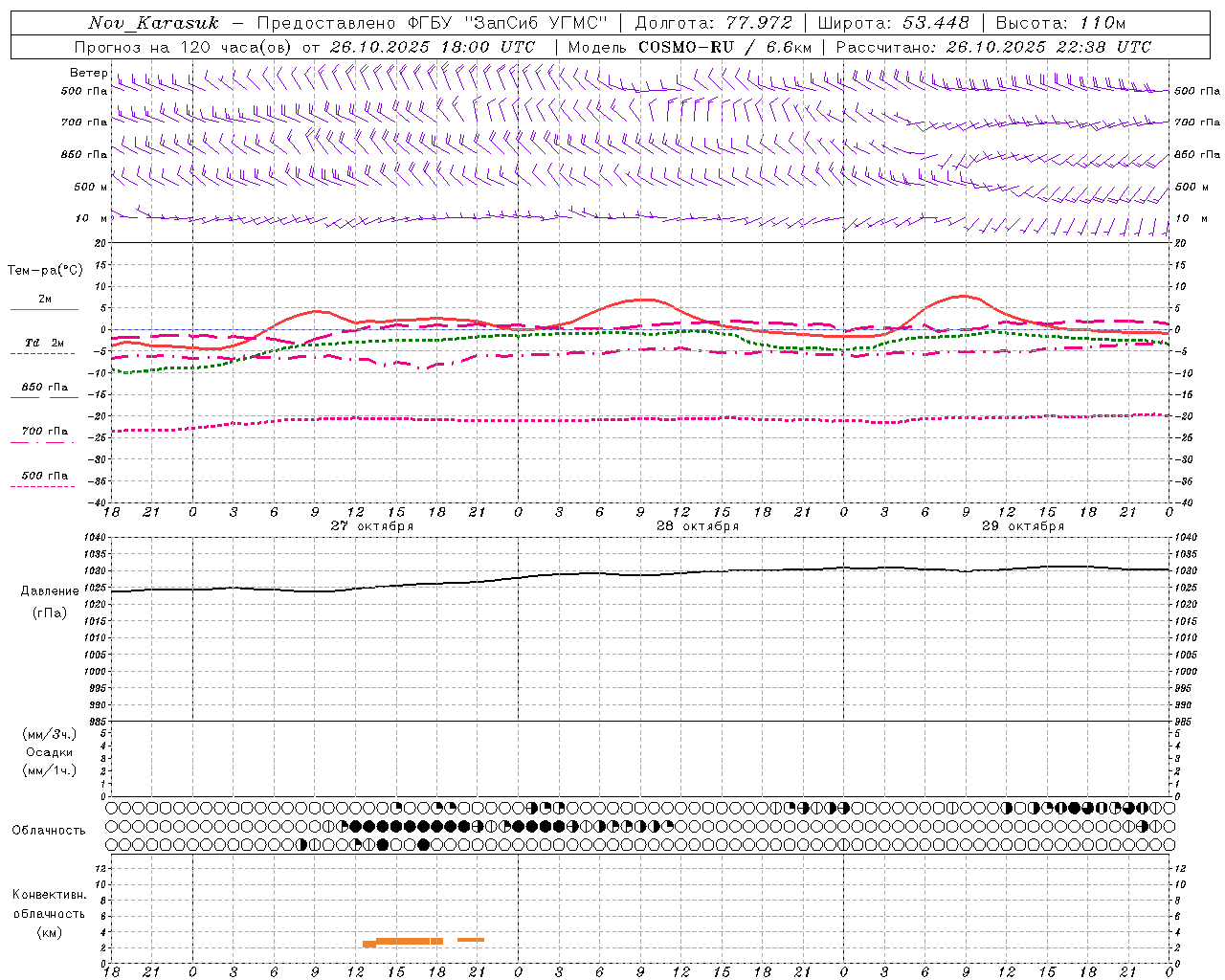Click the elevation value Высота: 110м

coord(1060,23)
